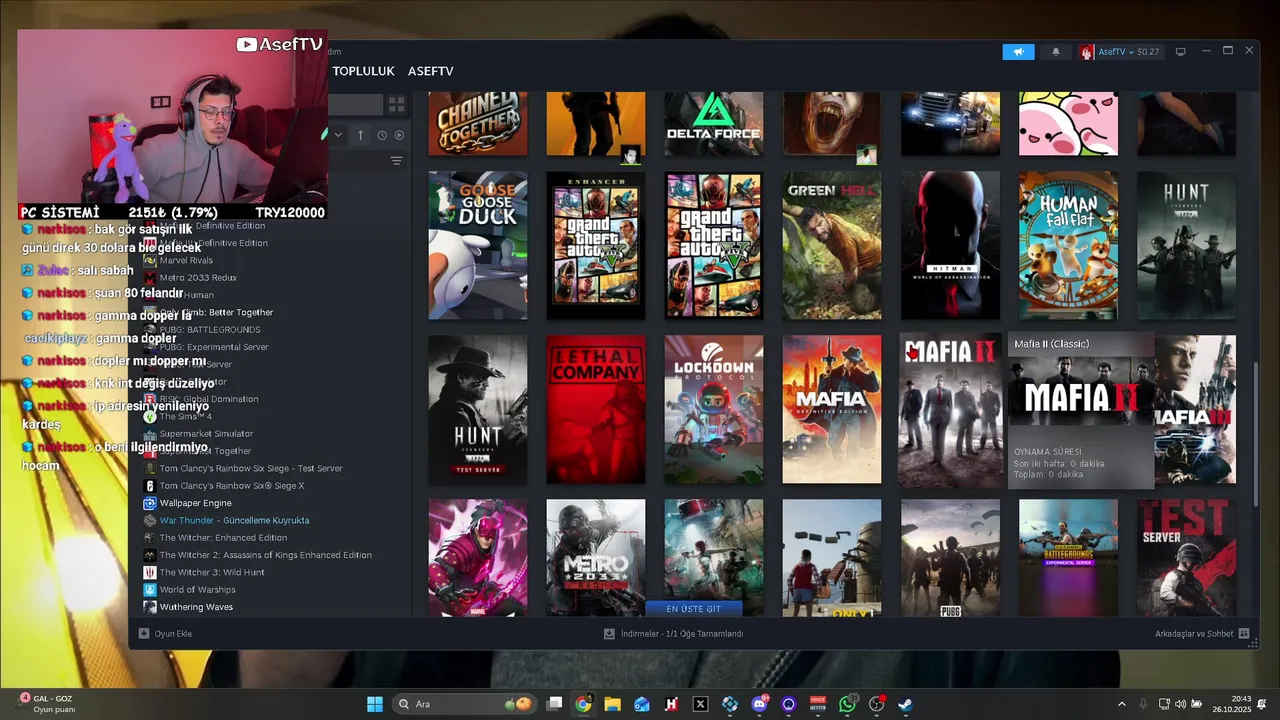Screen dimensions: 1280x720
Task: Open Discord from the taskbar
Action: (x=759, y=704)
